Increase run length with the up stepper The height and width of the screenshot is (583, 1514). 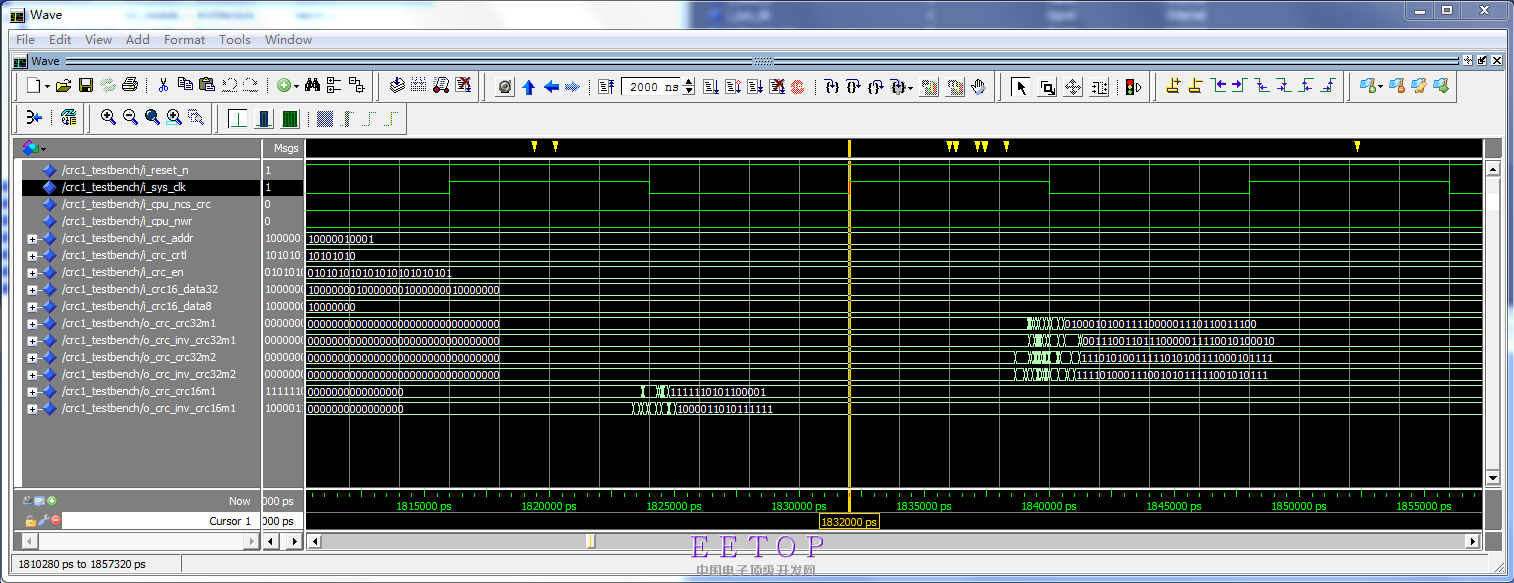[688, 82]
